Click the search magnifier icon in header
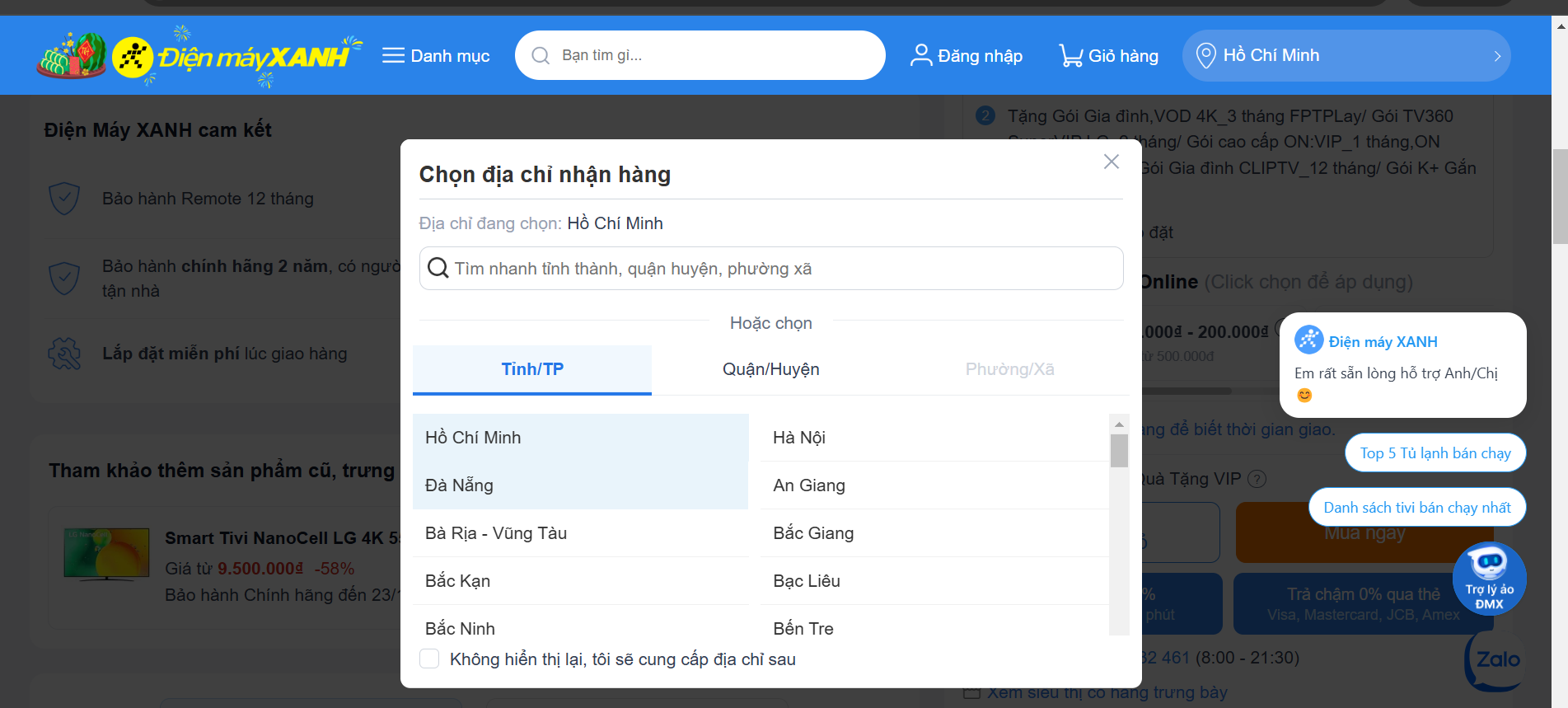 [541, 55]
